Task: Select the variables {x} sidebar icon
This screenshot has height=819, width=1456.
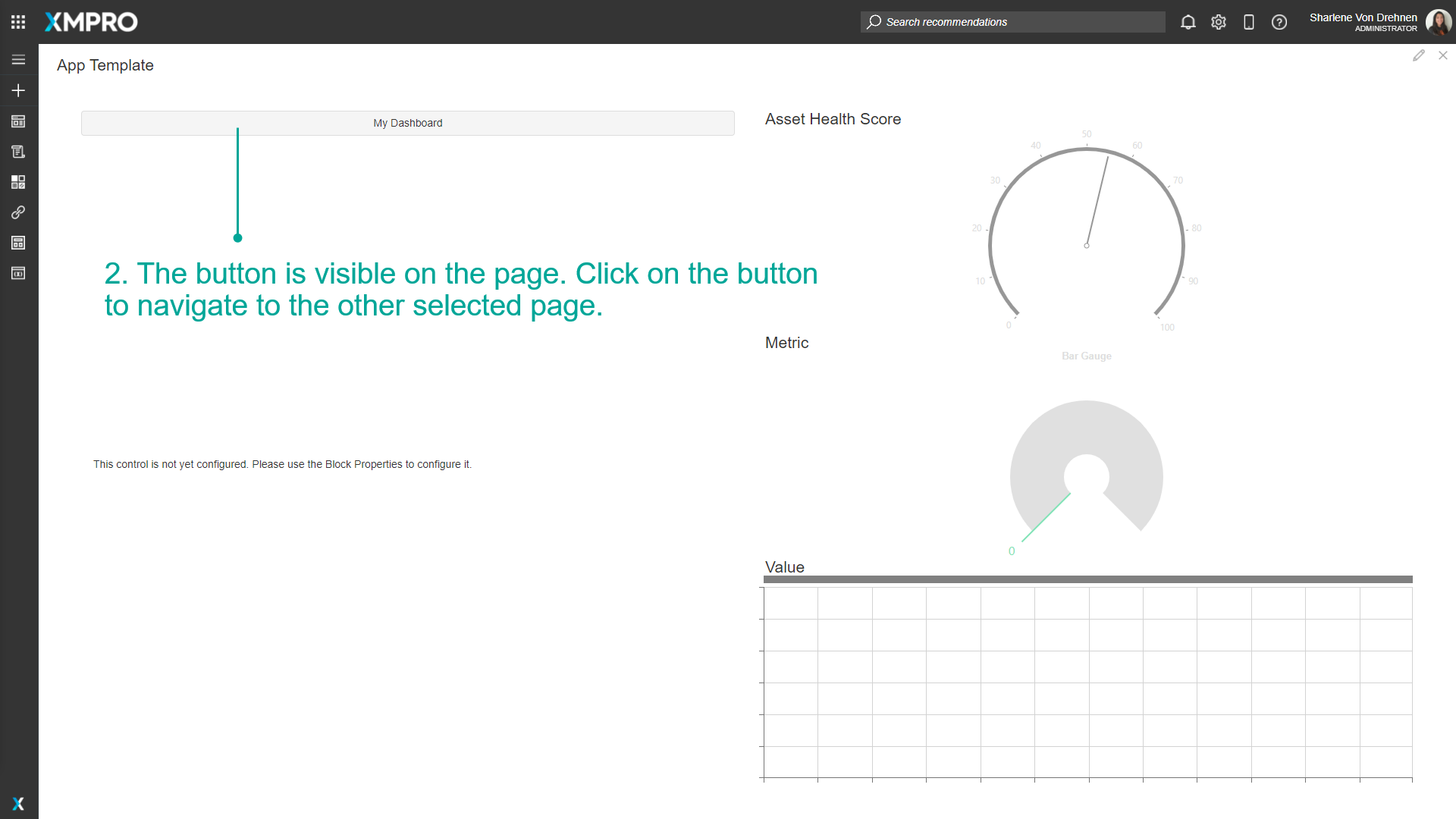Action: (x=18, y=273)
